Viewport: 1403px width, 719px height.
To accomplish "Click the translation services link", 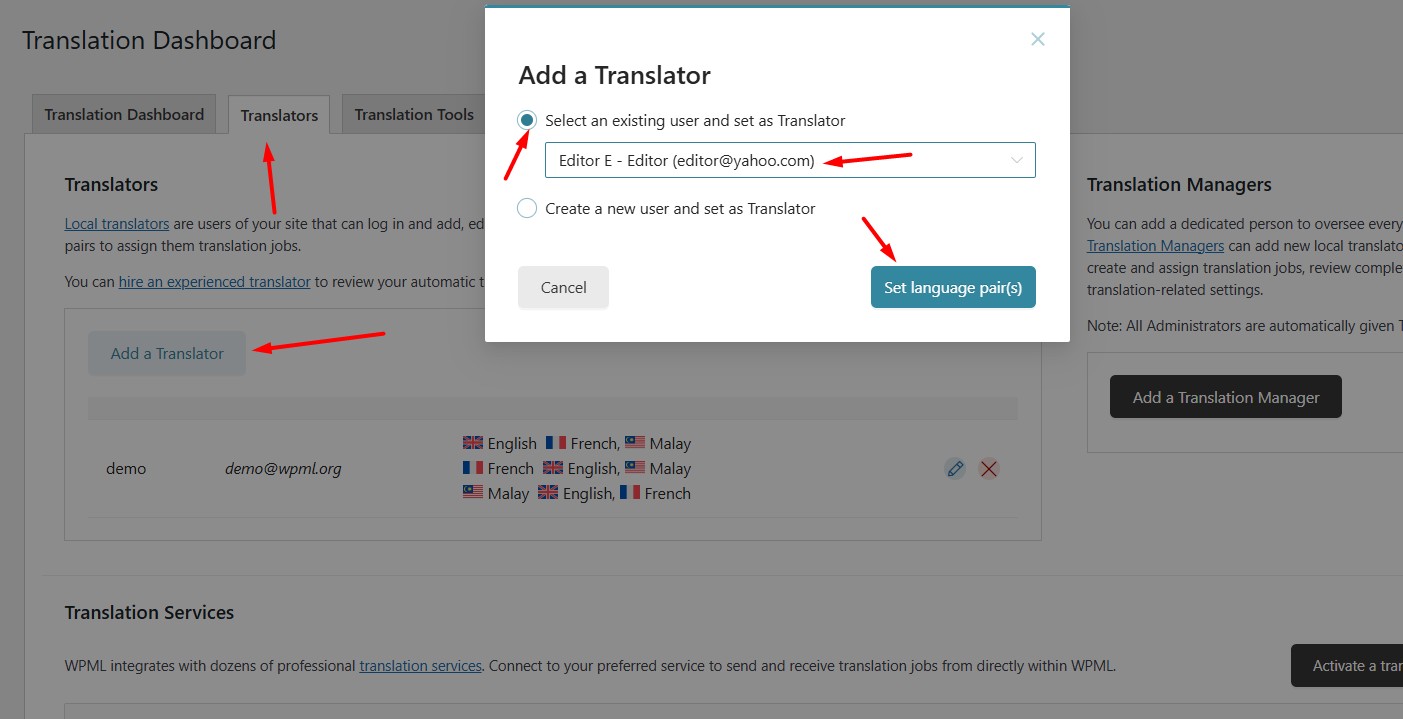I will click(420, 665).
